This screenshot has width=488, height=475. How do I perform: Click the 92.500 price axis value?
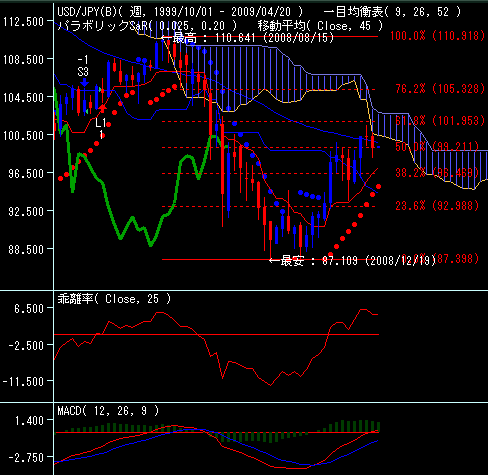pos(26,212)
